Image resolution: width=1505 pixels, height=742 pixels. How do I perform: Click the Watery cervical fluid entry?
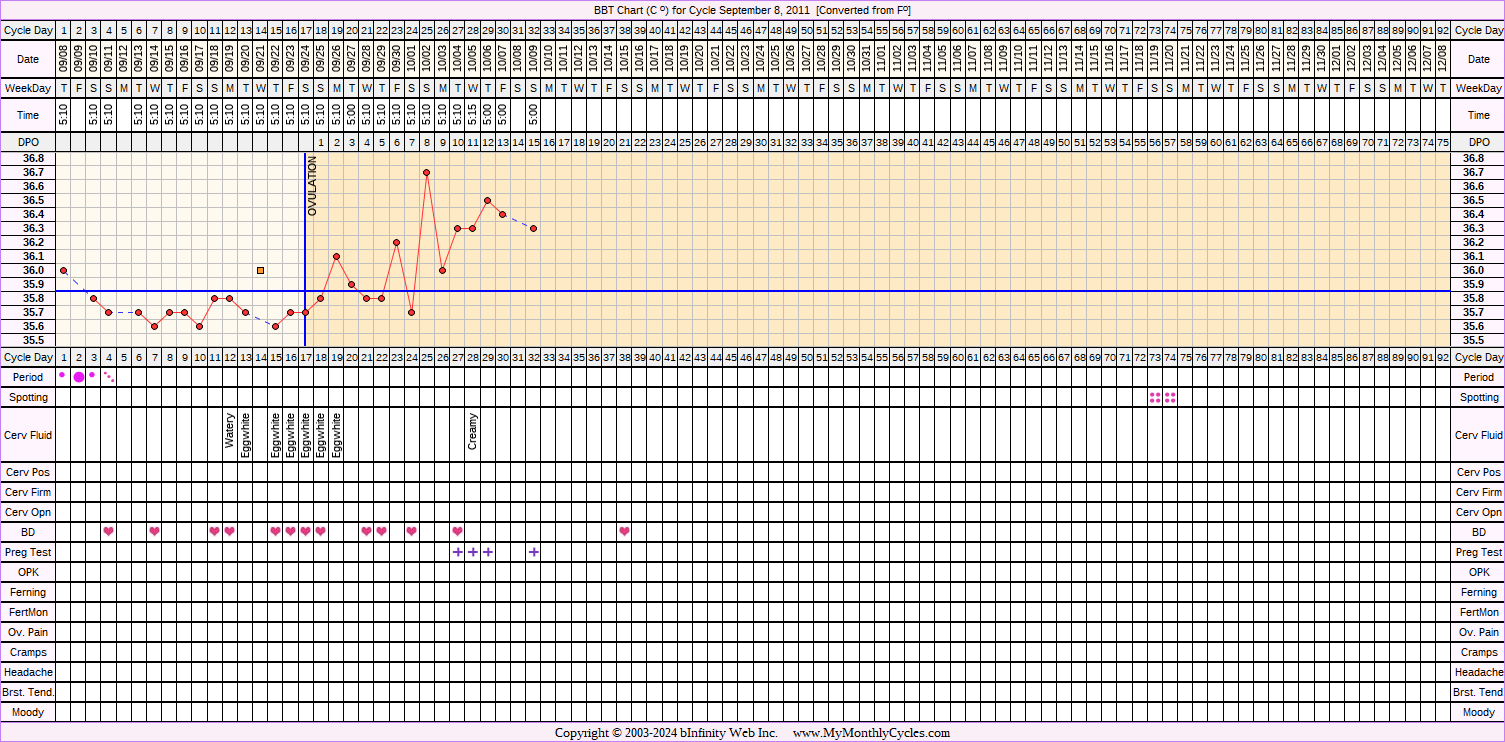point(230,432)
